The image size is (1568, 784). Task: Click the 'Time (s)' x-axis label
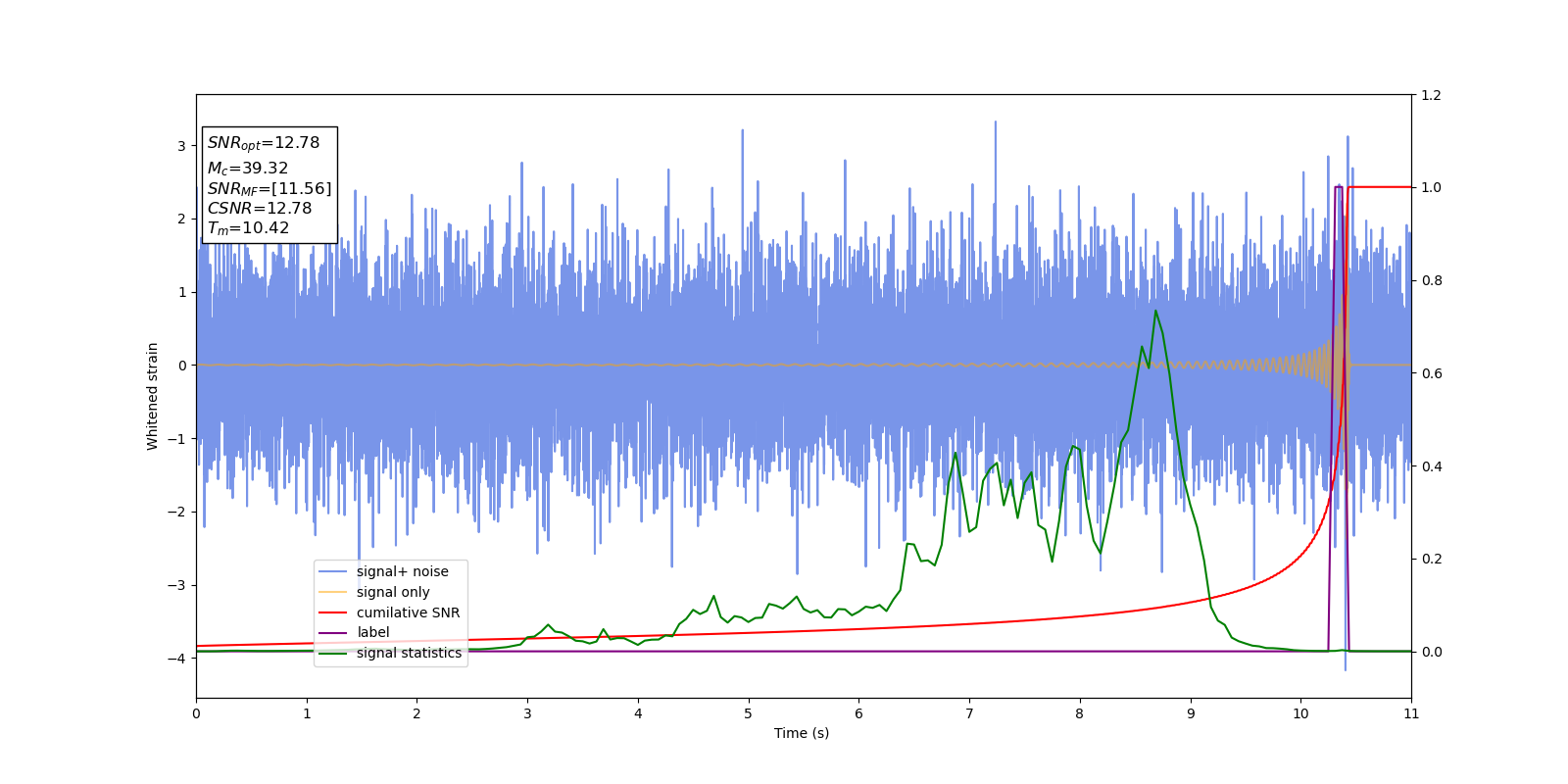(802, 733)
